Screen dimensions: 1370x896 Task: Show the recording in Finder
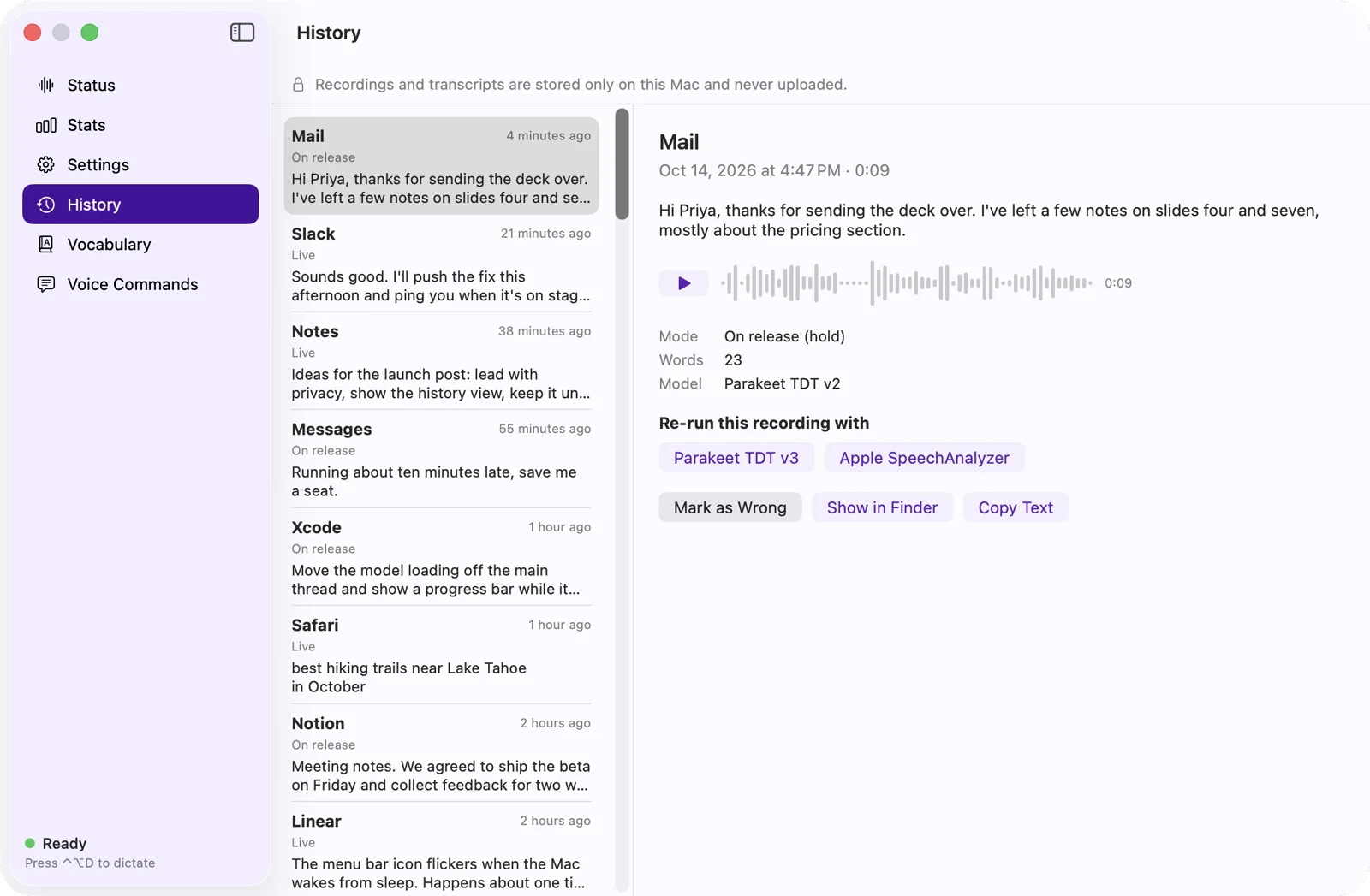click(x=882, y=507)
